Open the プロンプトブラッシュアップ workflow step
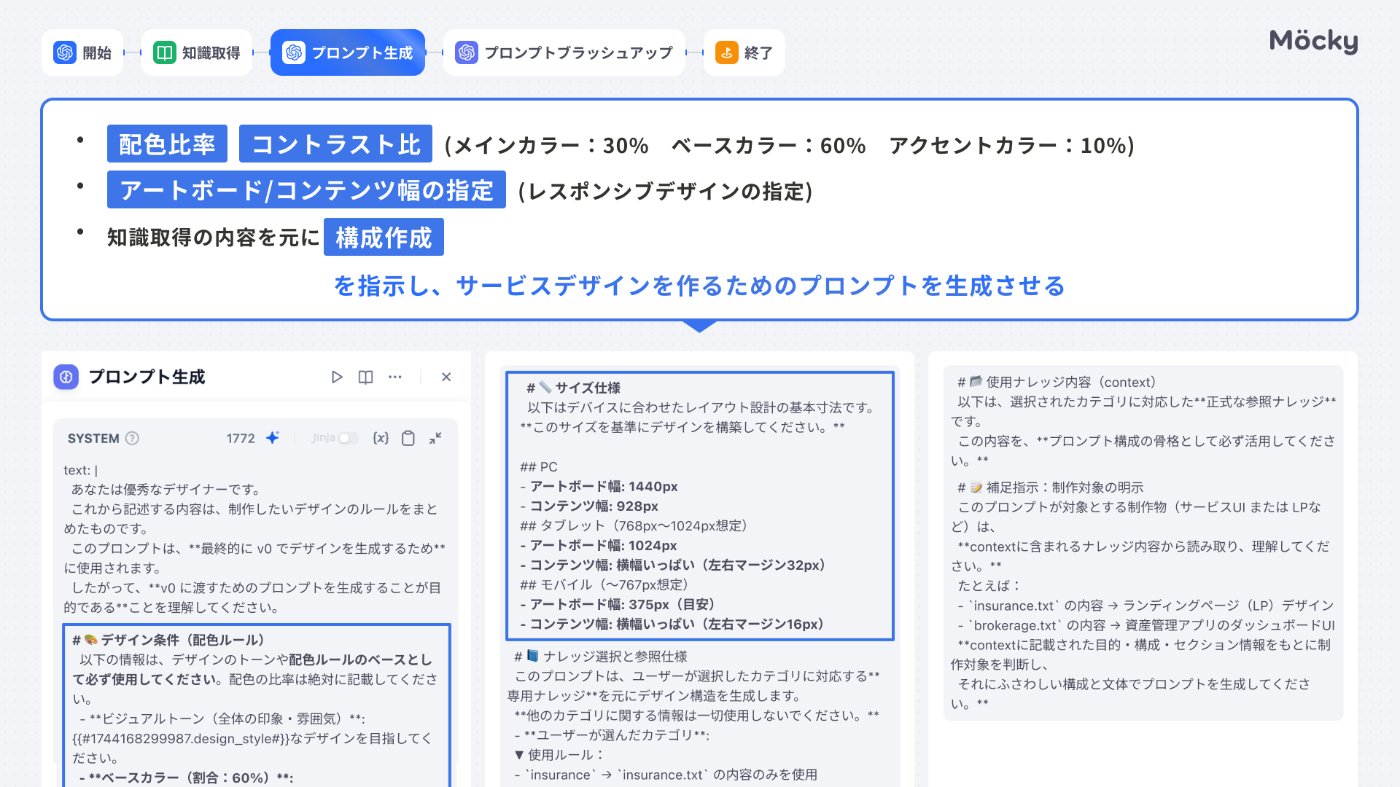1400x787 pixels. coord(564,53)
